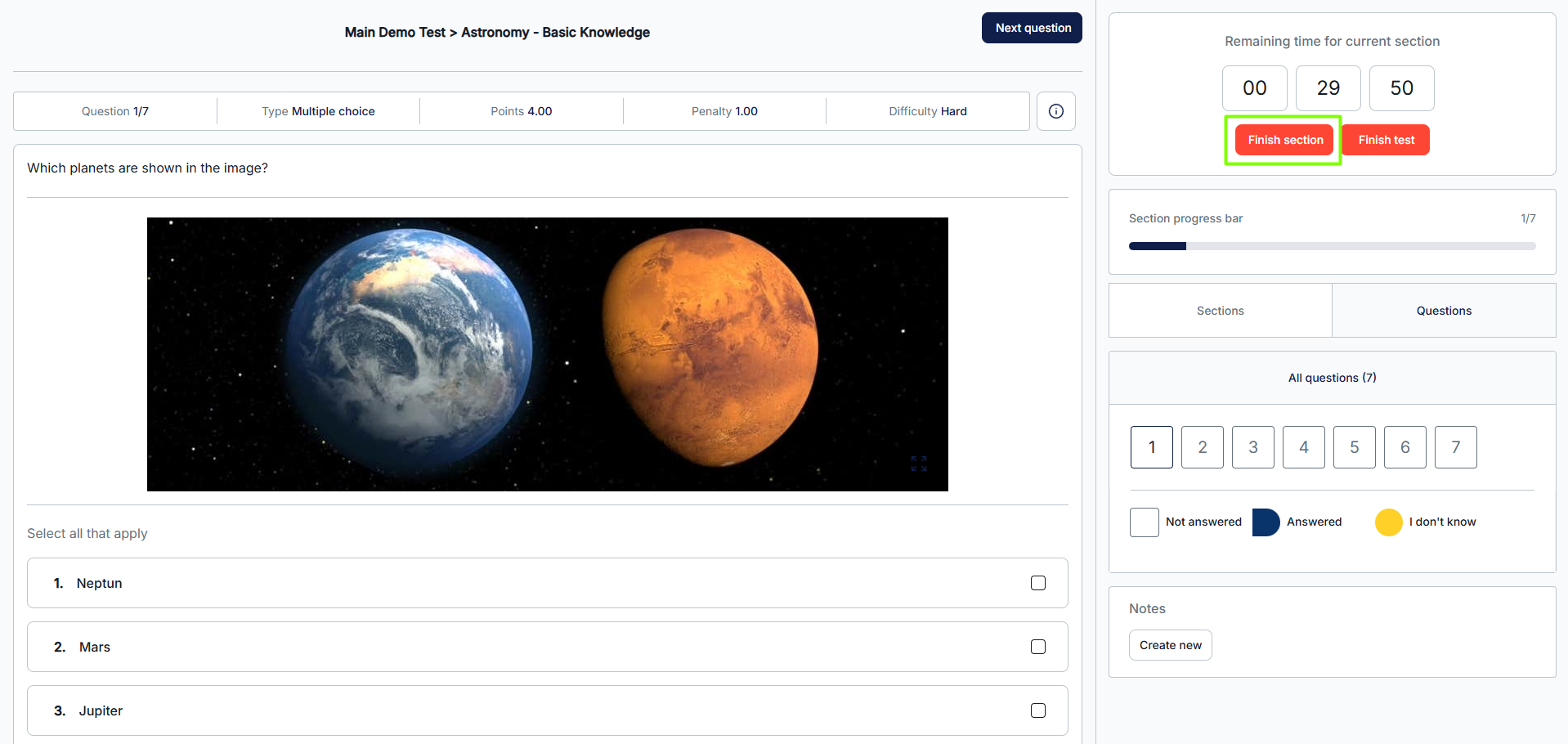Select question 5 in navigator

[x=1354, y=447]
